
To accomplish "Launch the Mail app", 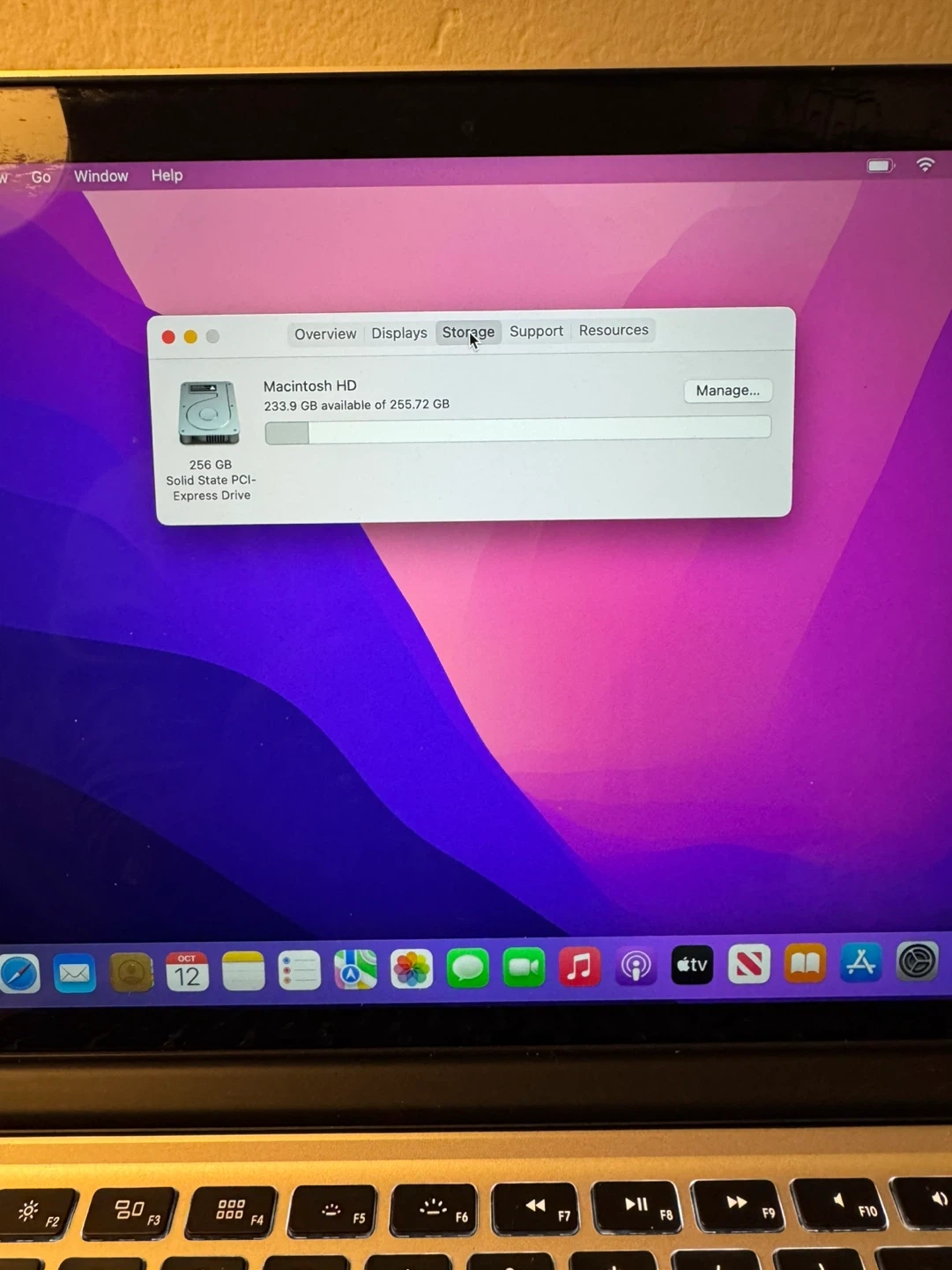I will [x=75, y=974].
